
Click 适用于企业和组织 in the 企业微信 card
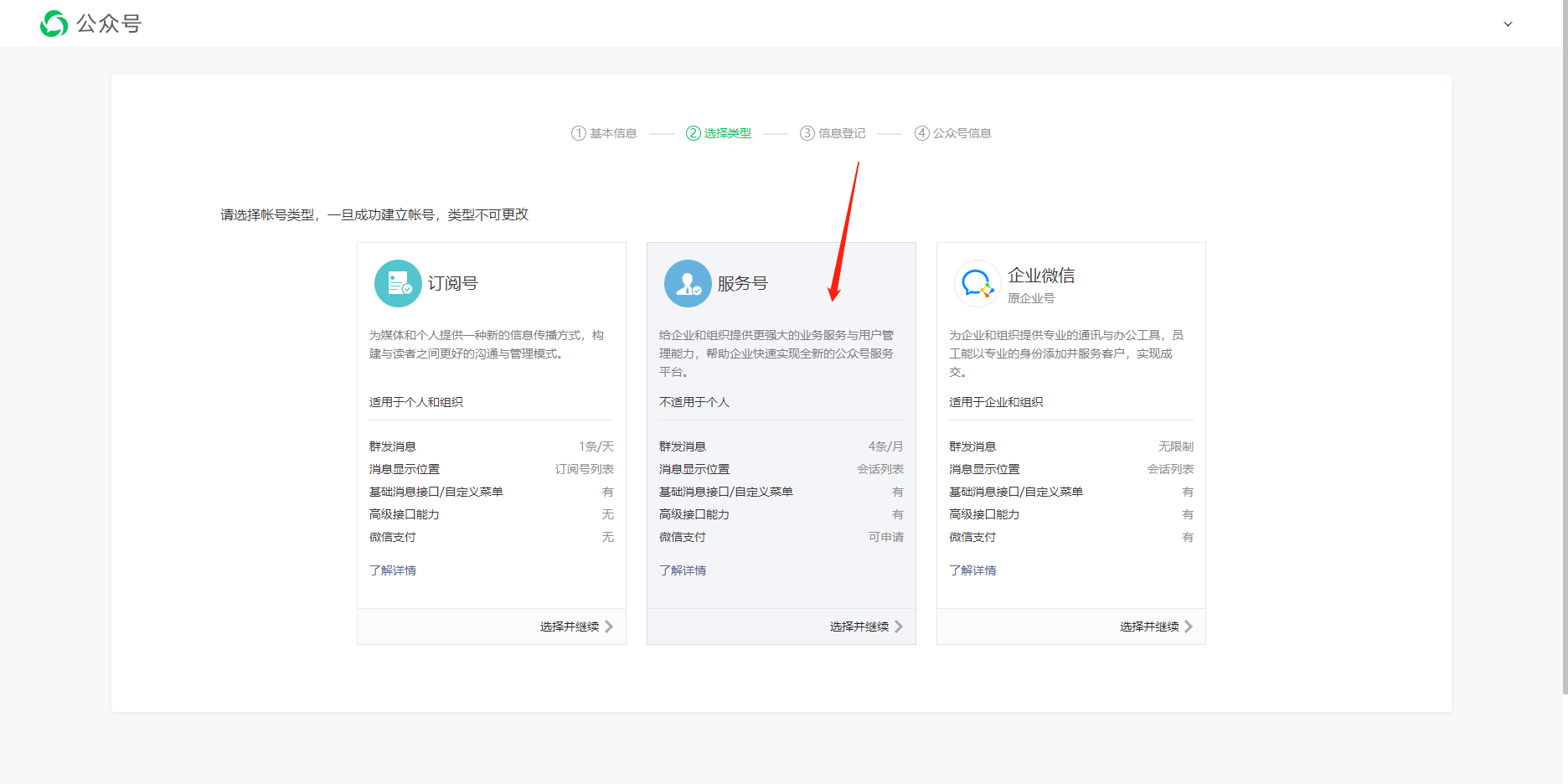click(996, 402)
